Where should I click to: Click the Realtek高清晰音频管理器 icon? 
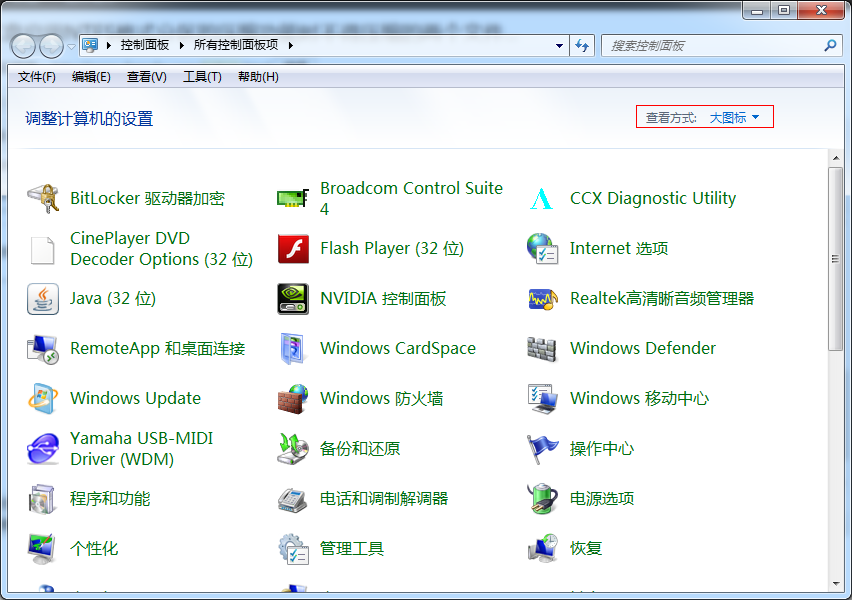click(542, 298)
